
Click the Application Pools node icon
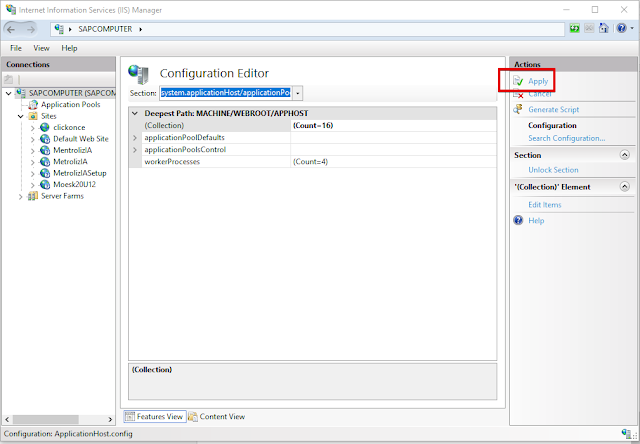(33, 104)
